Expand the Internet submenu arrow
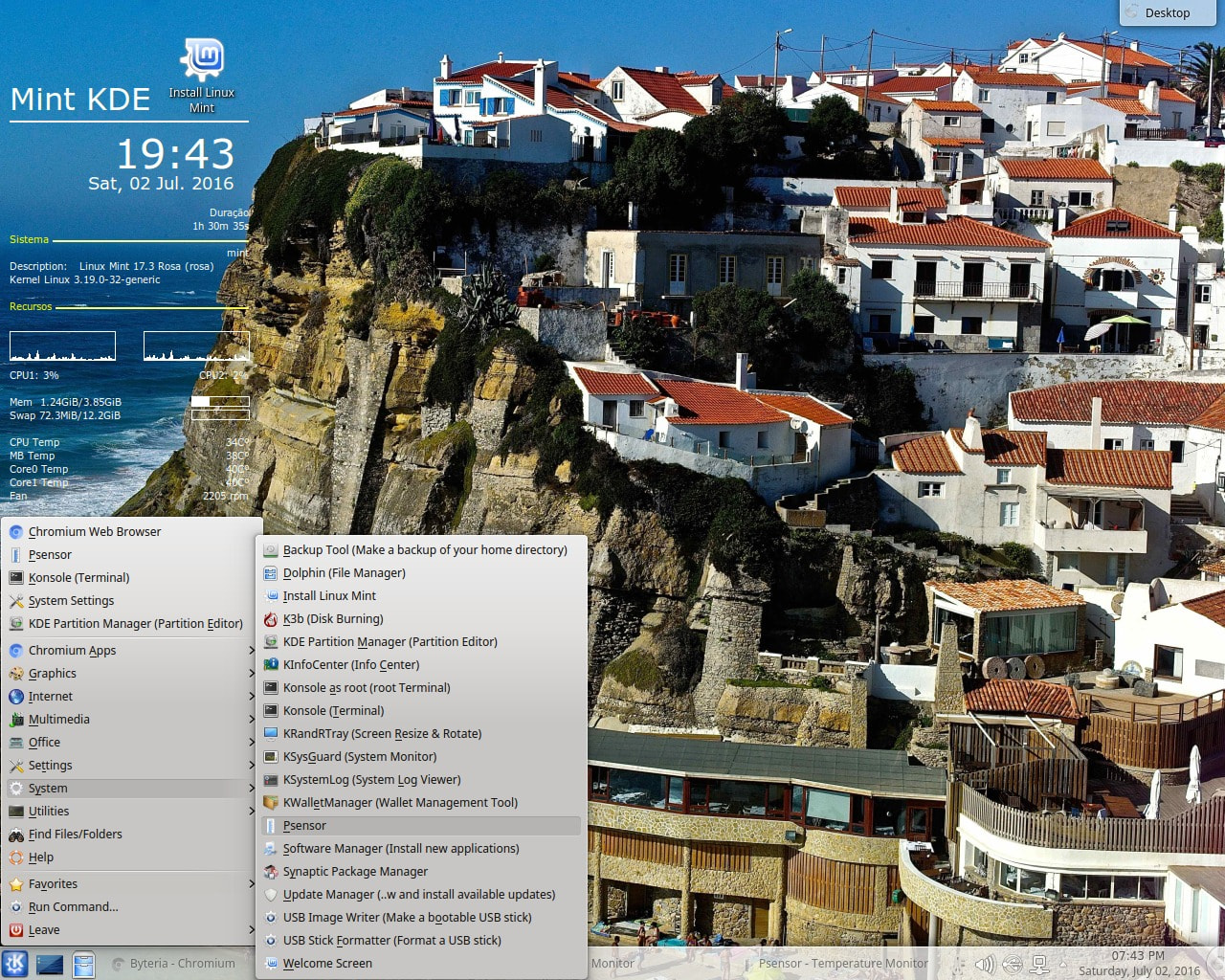This screenshot has width=1225, height=980. [252, 697]
